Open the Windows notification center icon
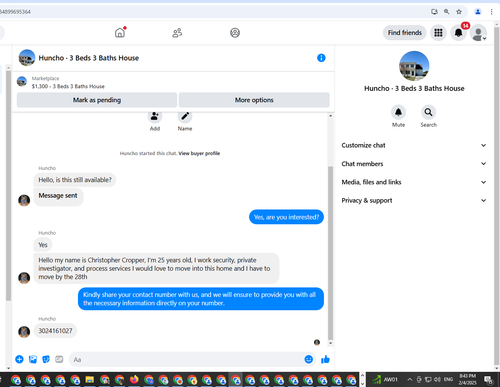 [x=489, y=380]
